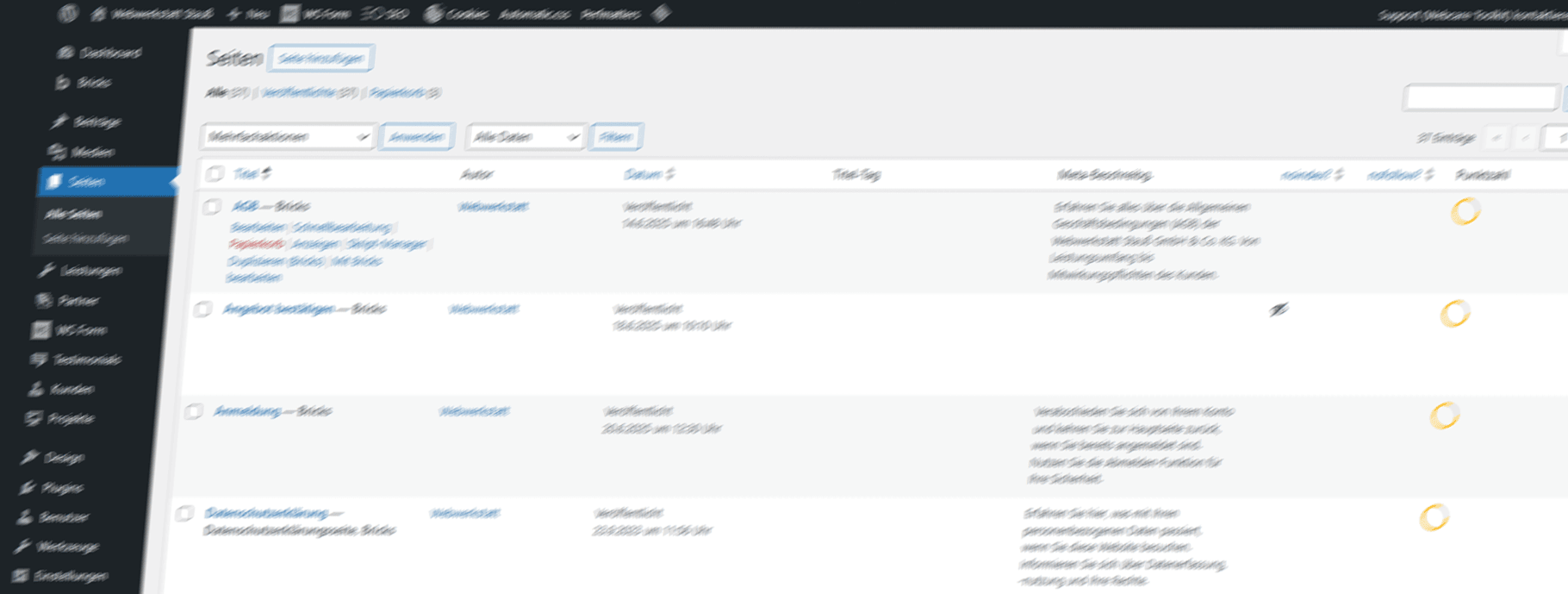Screen dimensions: 1568x594
Task: Open Projekte in the sidebar
Action: click(59, 419)
